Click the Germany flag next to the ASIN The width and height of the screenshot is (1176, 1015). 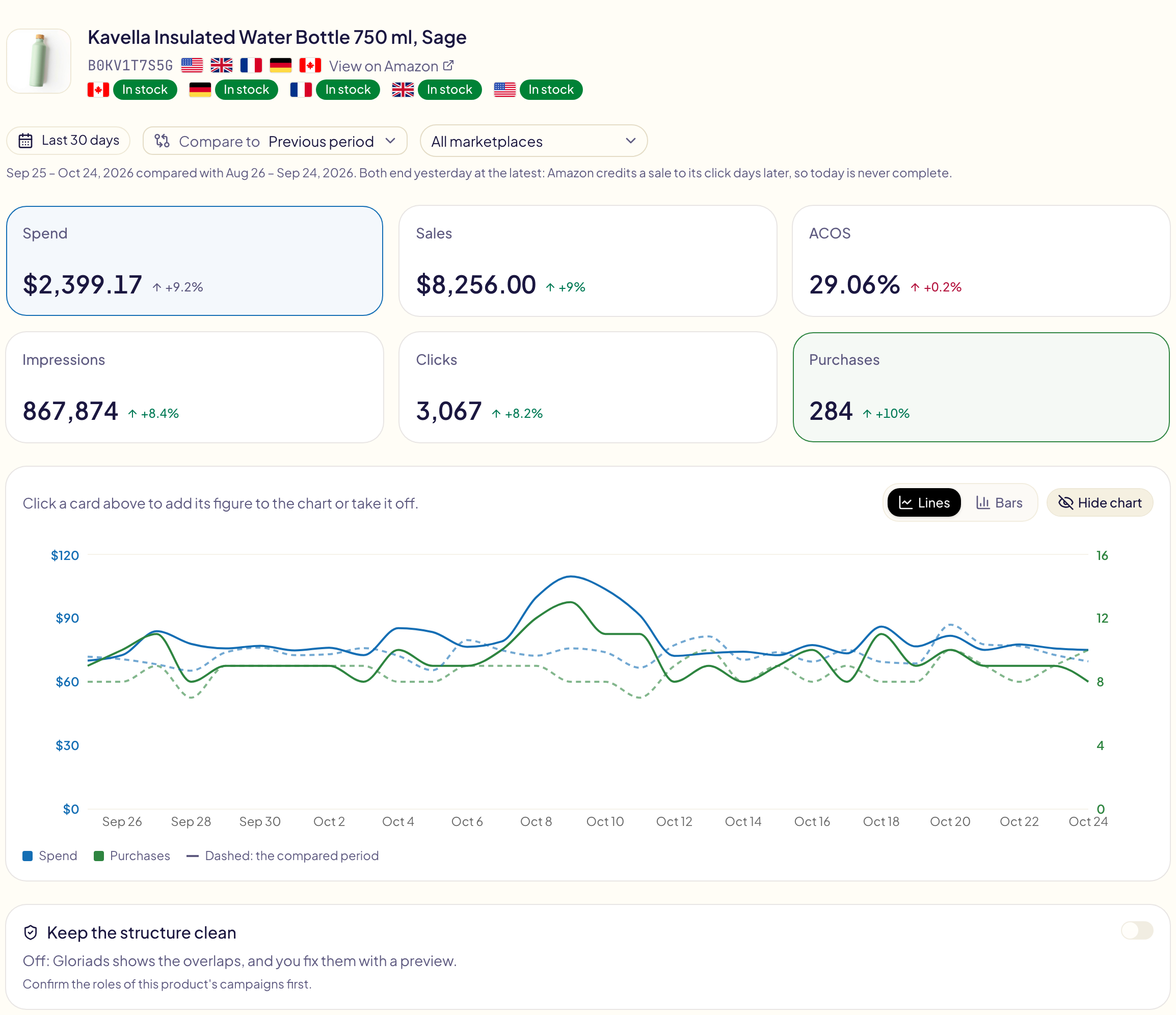(x=280, y=66)
